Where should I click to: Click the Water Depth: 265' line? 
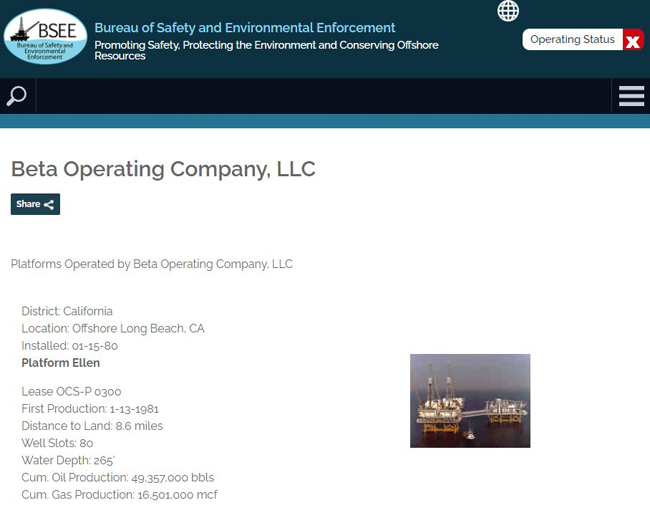coord(68,460)
